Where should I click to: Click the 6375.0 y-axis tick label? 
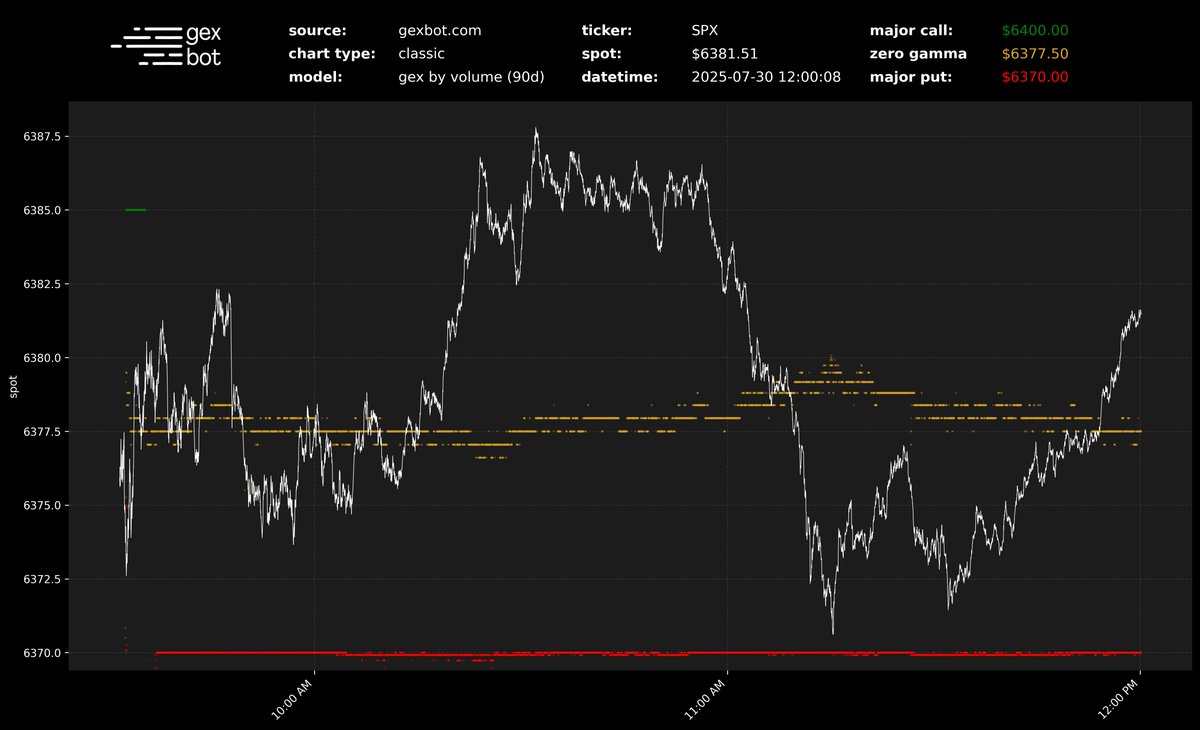point(43,506)
